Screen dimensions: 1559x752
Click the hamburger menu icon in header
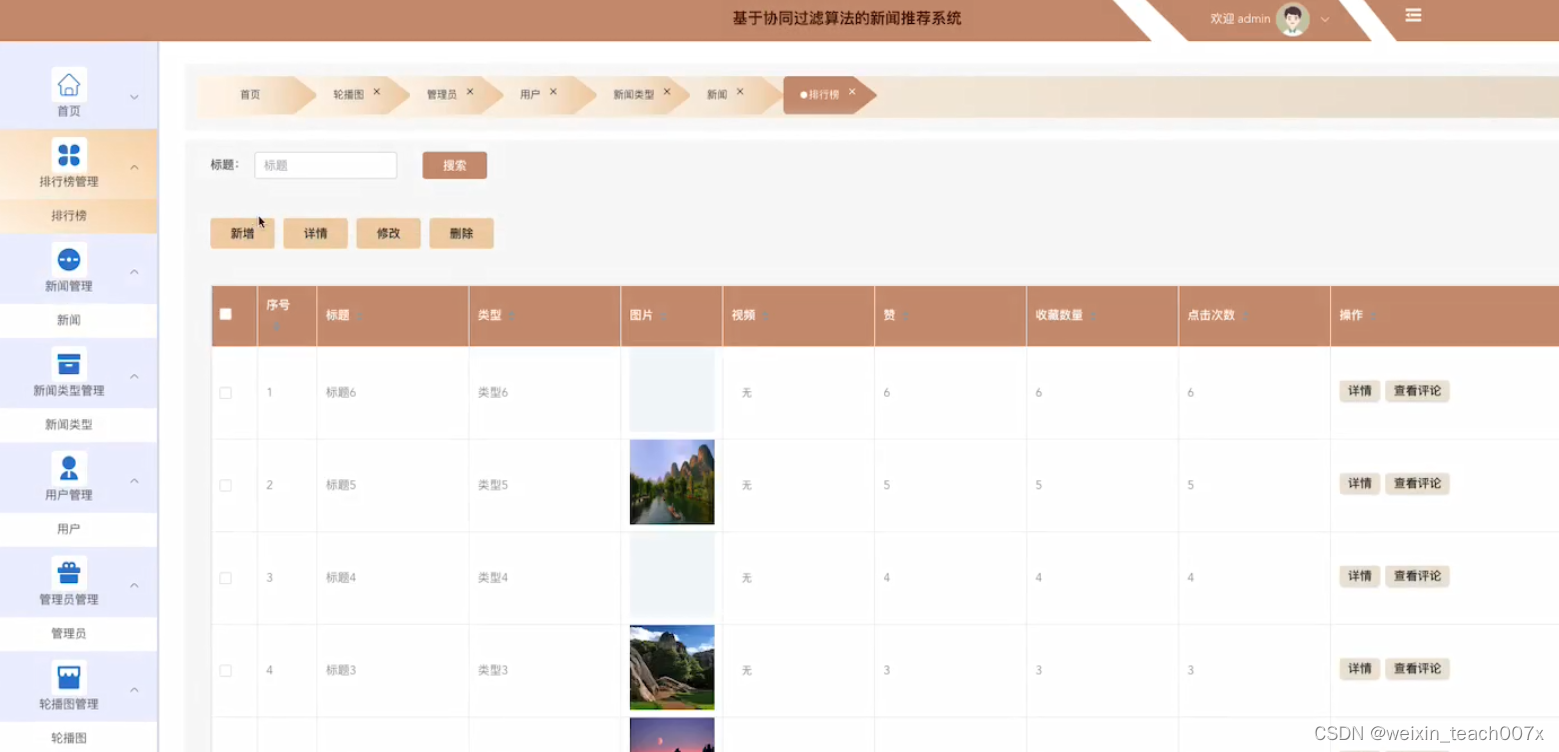[1413, 16]
